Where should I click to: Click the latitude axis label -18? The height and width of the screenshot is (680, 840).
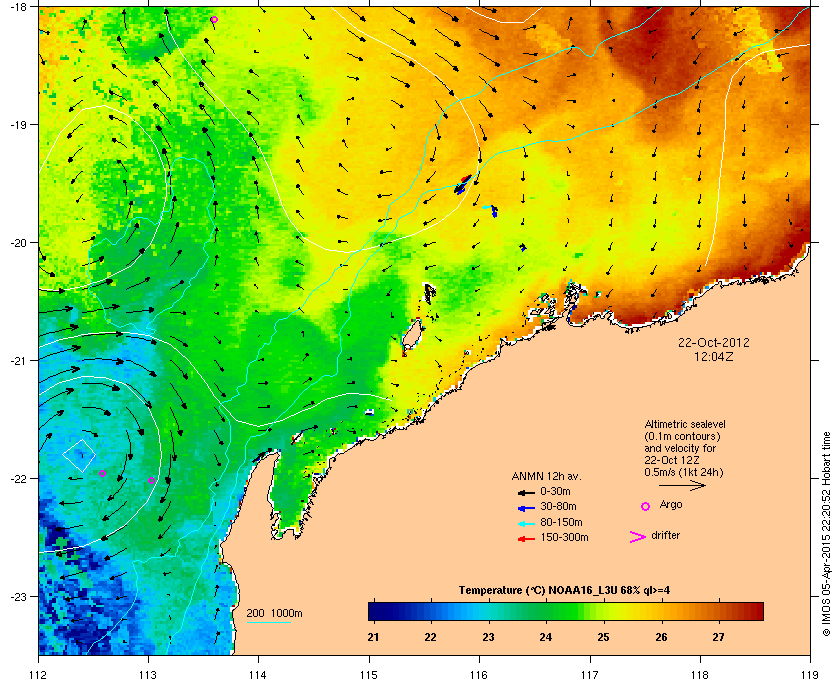point(17,6)
